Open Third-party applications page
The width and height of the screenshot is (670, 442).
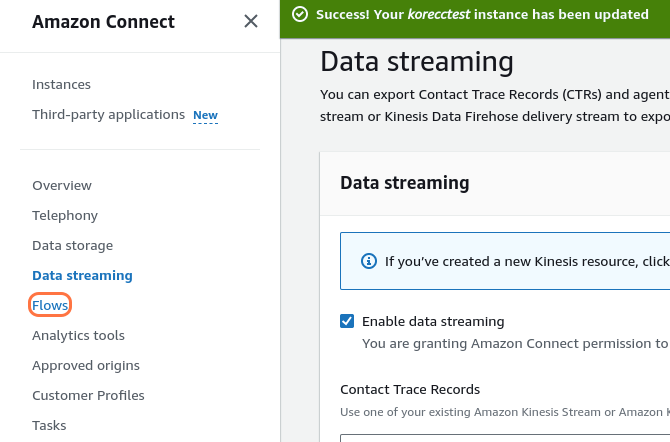(x=108, y=115)
